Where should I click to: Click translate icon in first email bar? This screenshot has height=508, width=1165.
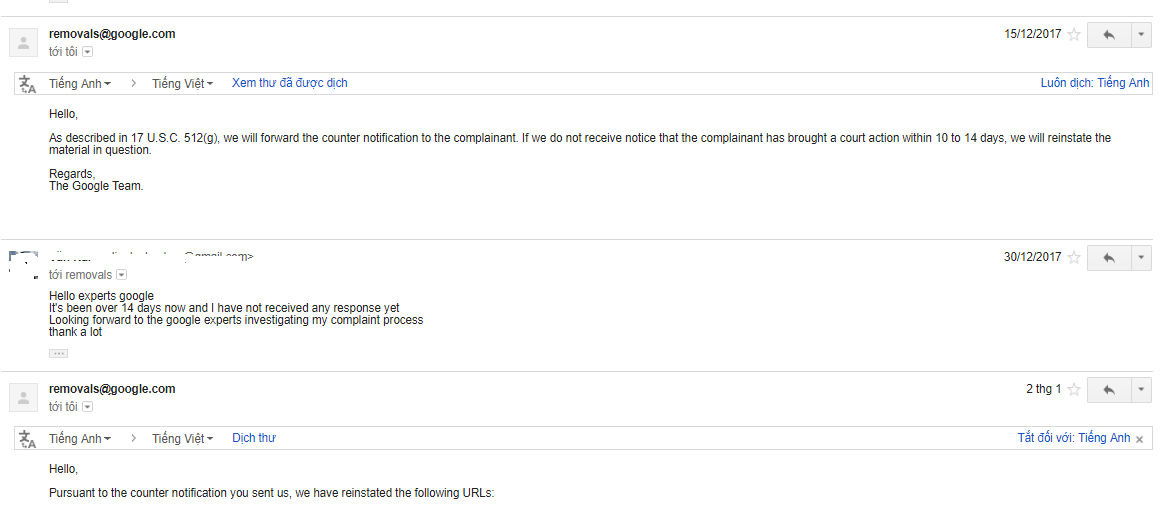[x=27, y=84]
